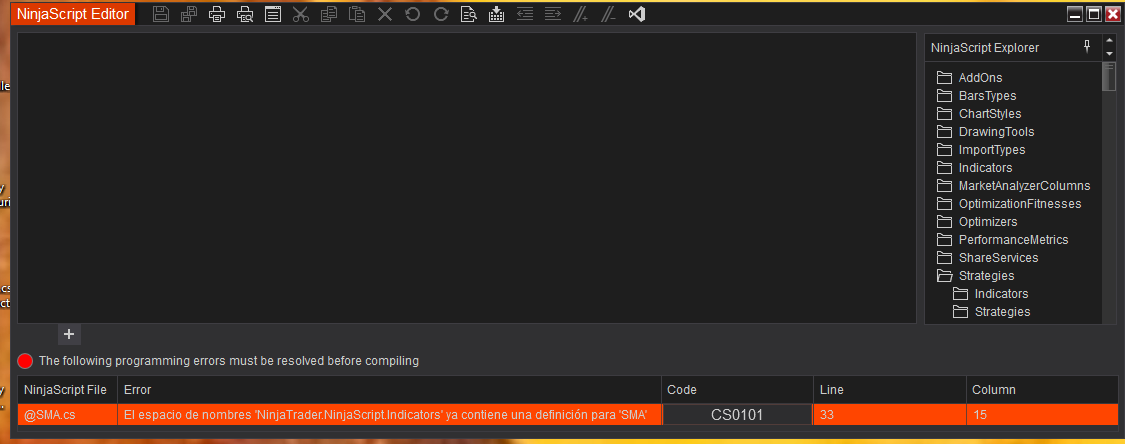Screen dimensions: 1125x444
Task: Open the BarsTypes folder
Action: [x=976, y=95]
